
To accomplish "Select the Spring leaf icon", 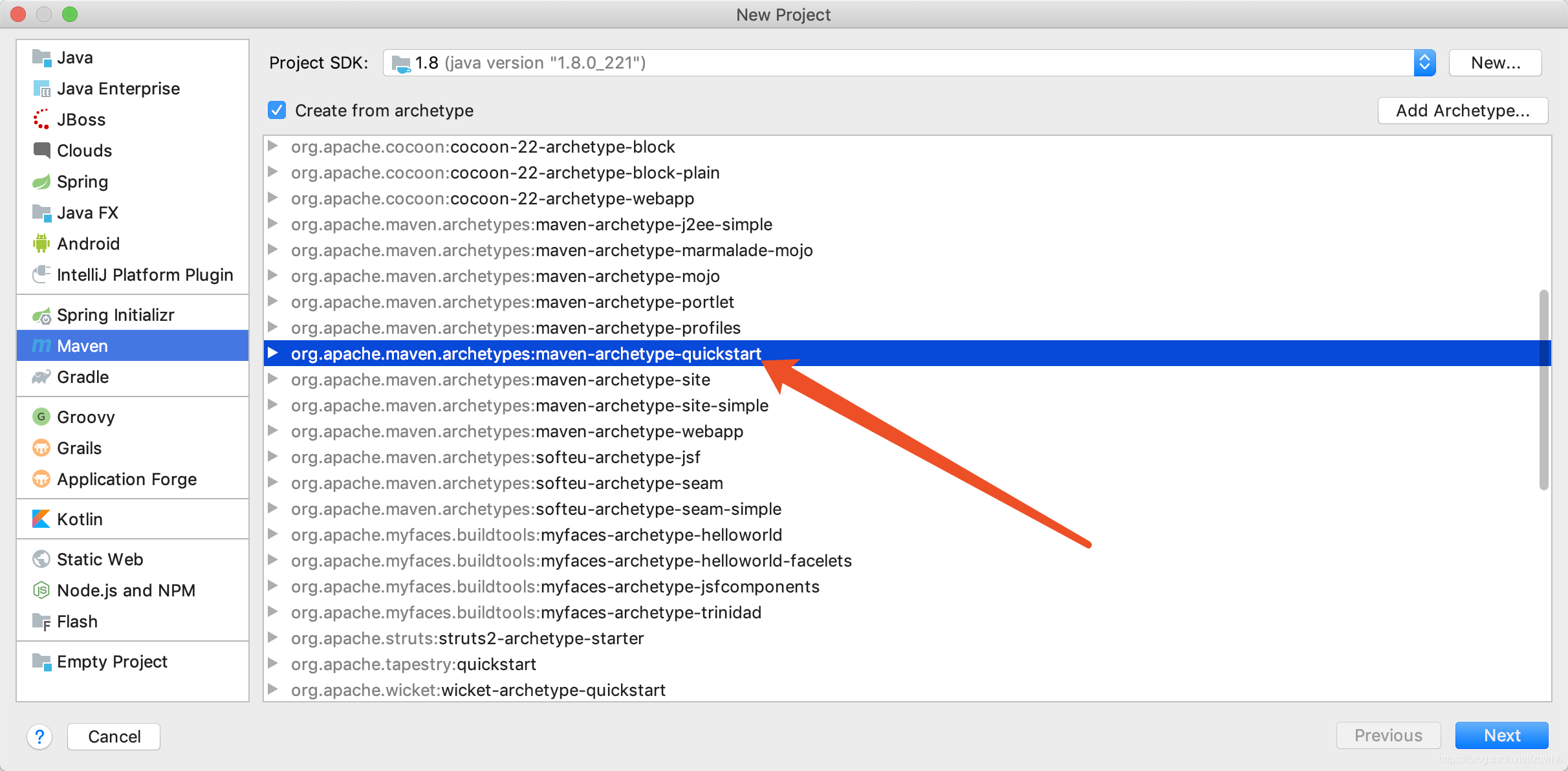I will point(41,182).
